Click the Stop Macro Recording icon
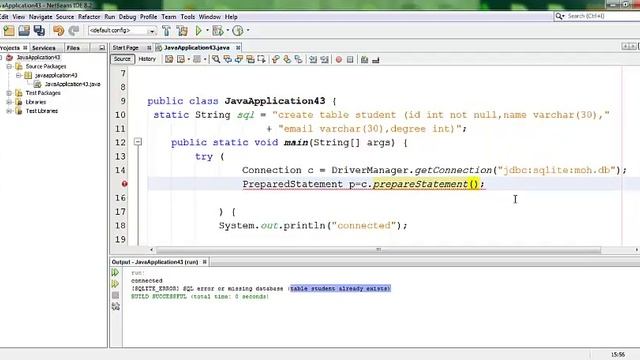This screenshot has width=640, height=360. pyautogui.click(x=350, y=60)
